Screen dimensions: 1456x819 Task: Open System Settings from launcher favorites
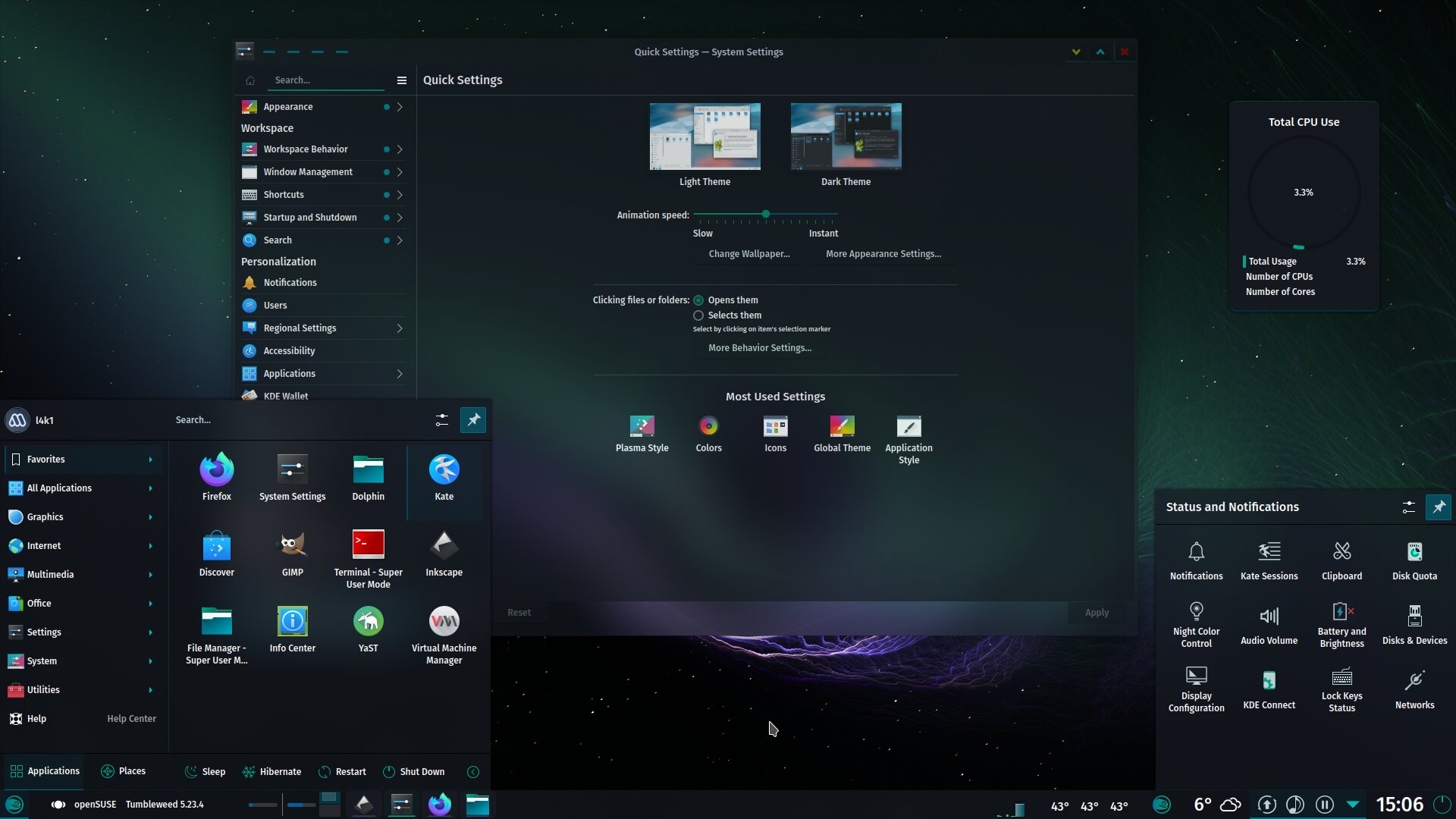coord(293,477)
